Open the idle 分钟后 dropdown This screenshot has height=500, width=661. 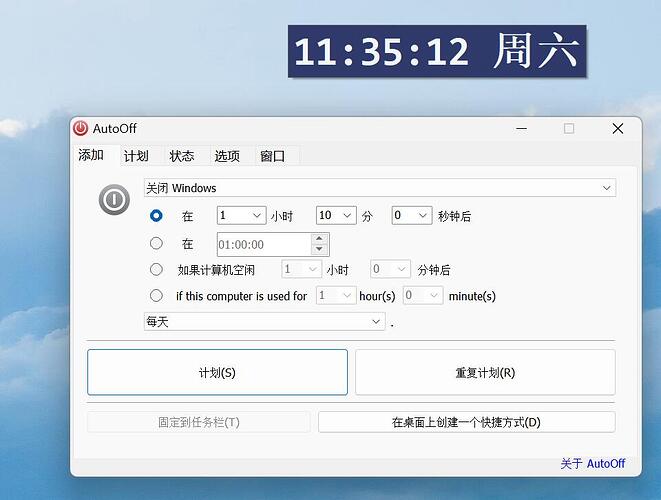coord(390,269)
